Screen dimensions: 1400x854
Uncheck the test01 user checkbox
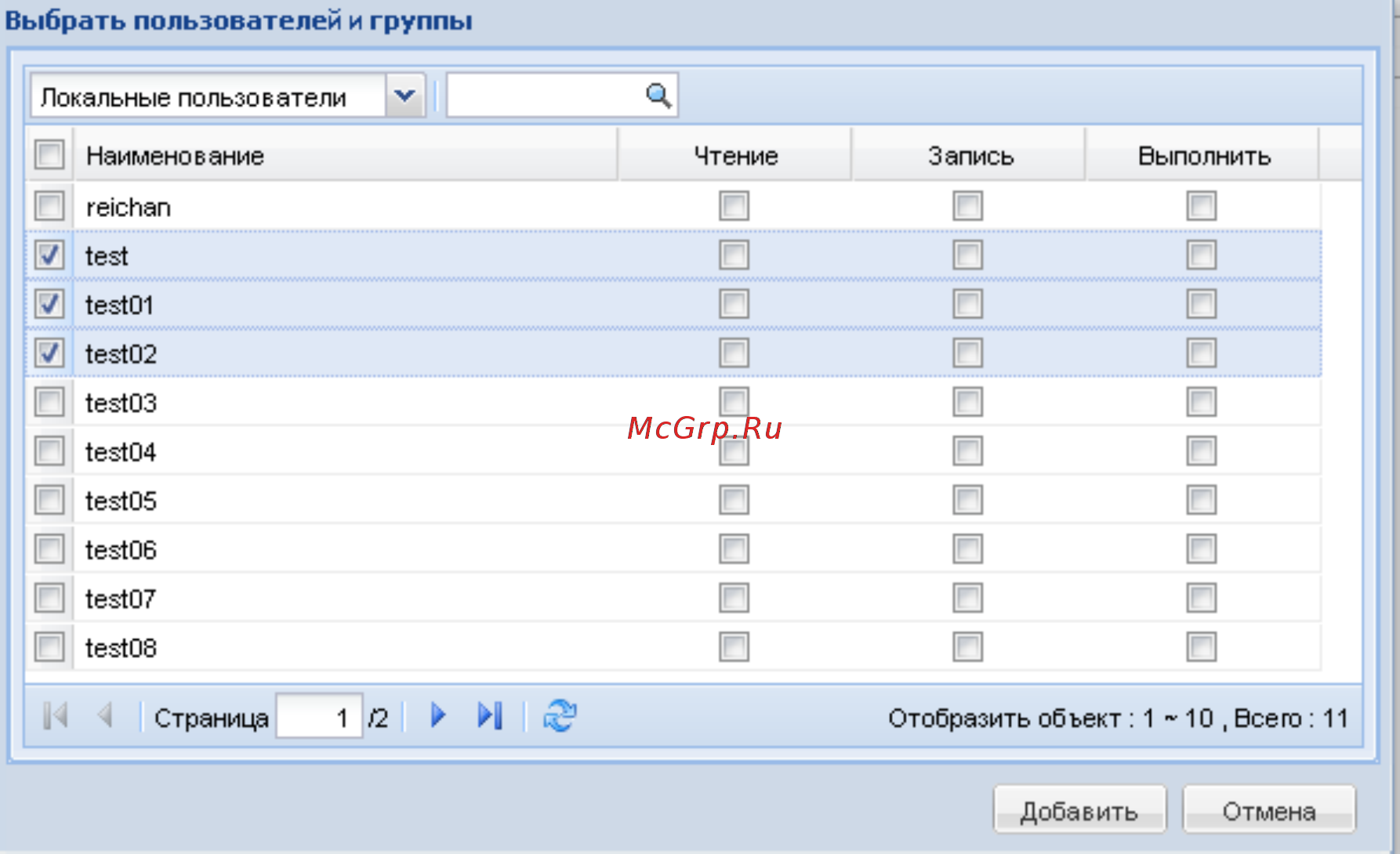click(x=49, y=304)
